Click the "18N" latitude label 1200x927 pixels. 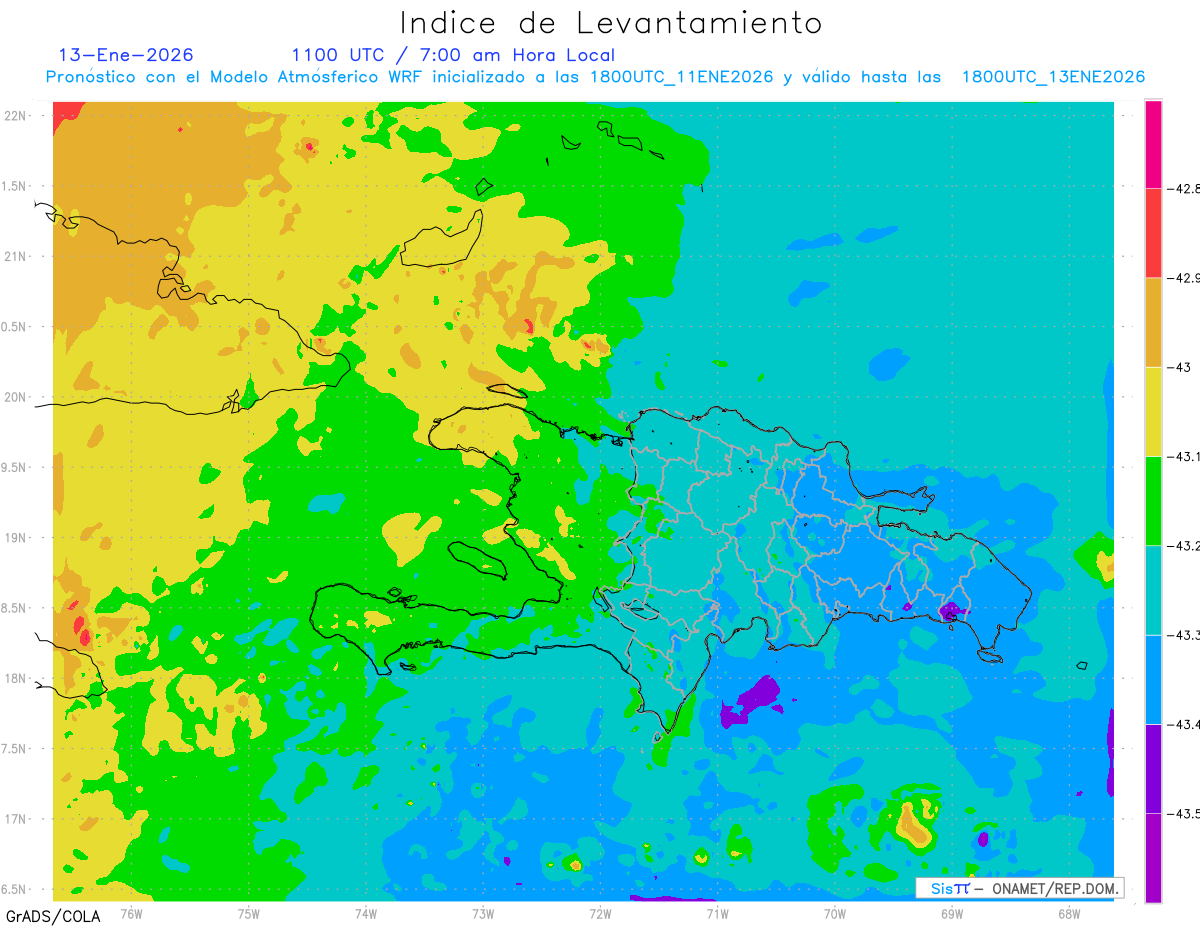(15, 678)
